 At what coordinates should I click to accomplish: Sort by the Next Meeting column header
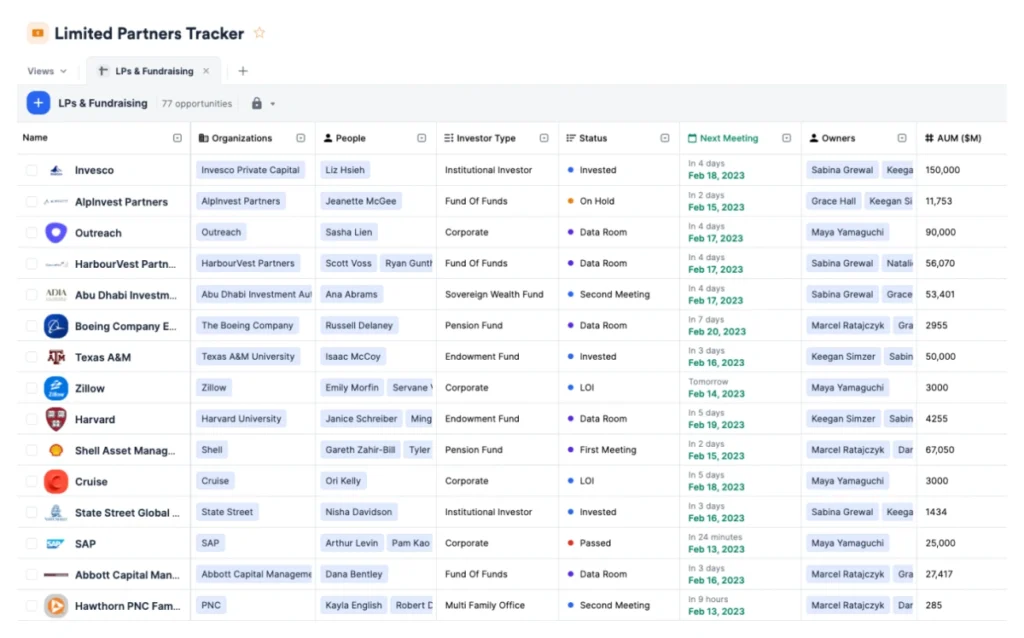click(x=728, y=138)
